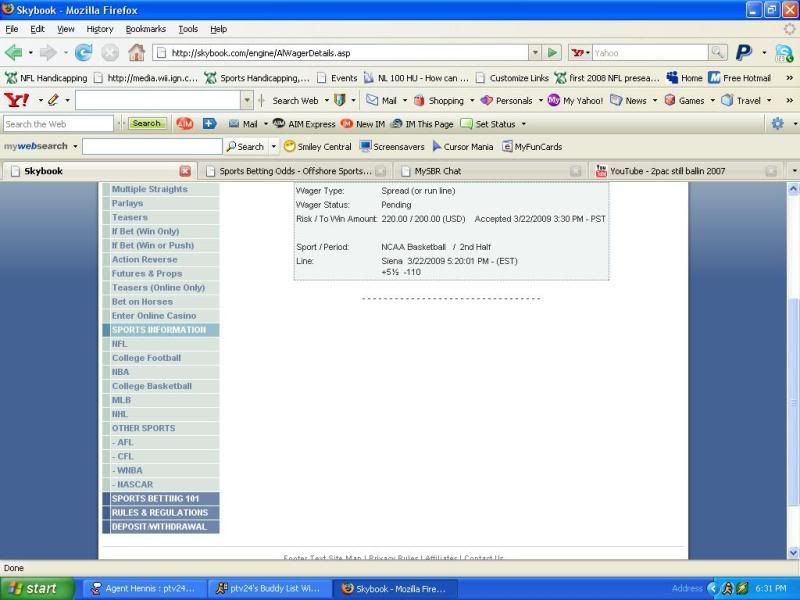Screen dimensions: 800x600
Task: Open MyFunCards from mywebsearch toolbar
Action: pyautogui.click(x=532, y=146)
